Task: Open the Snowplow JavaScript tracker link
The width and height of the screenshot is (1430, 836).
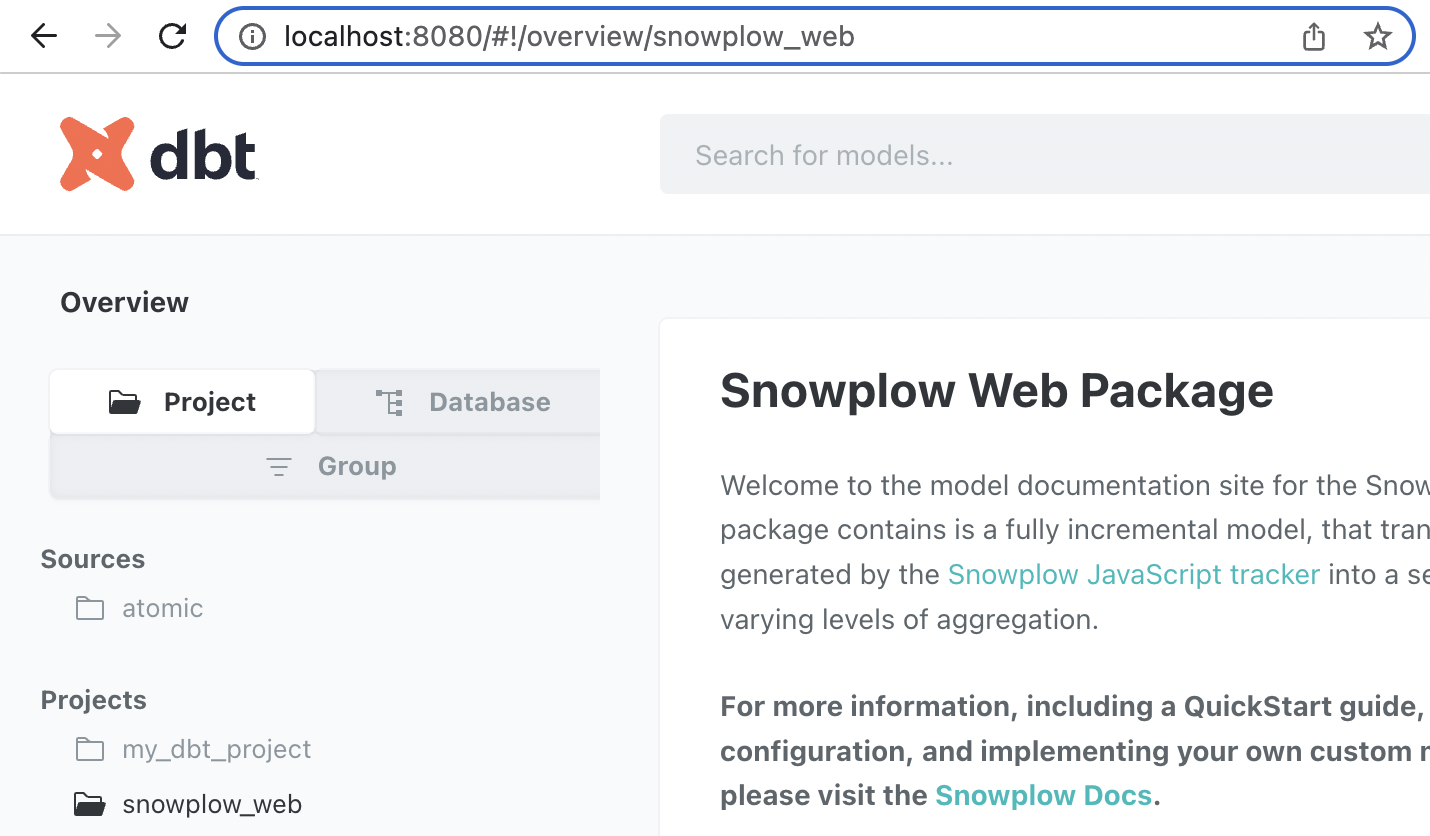Action: click(1134, 574)
